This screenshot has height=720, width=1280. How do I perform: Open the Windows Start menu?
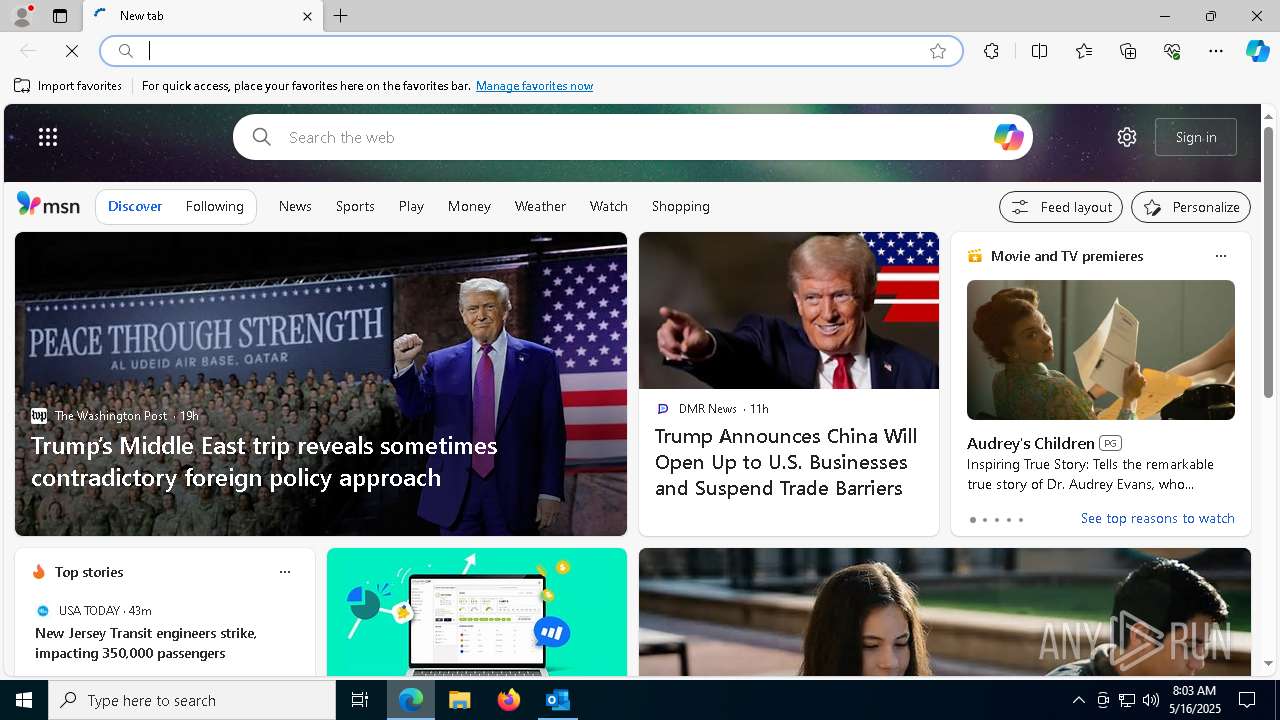24,700
